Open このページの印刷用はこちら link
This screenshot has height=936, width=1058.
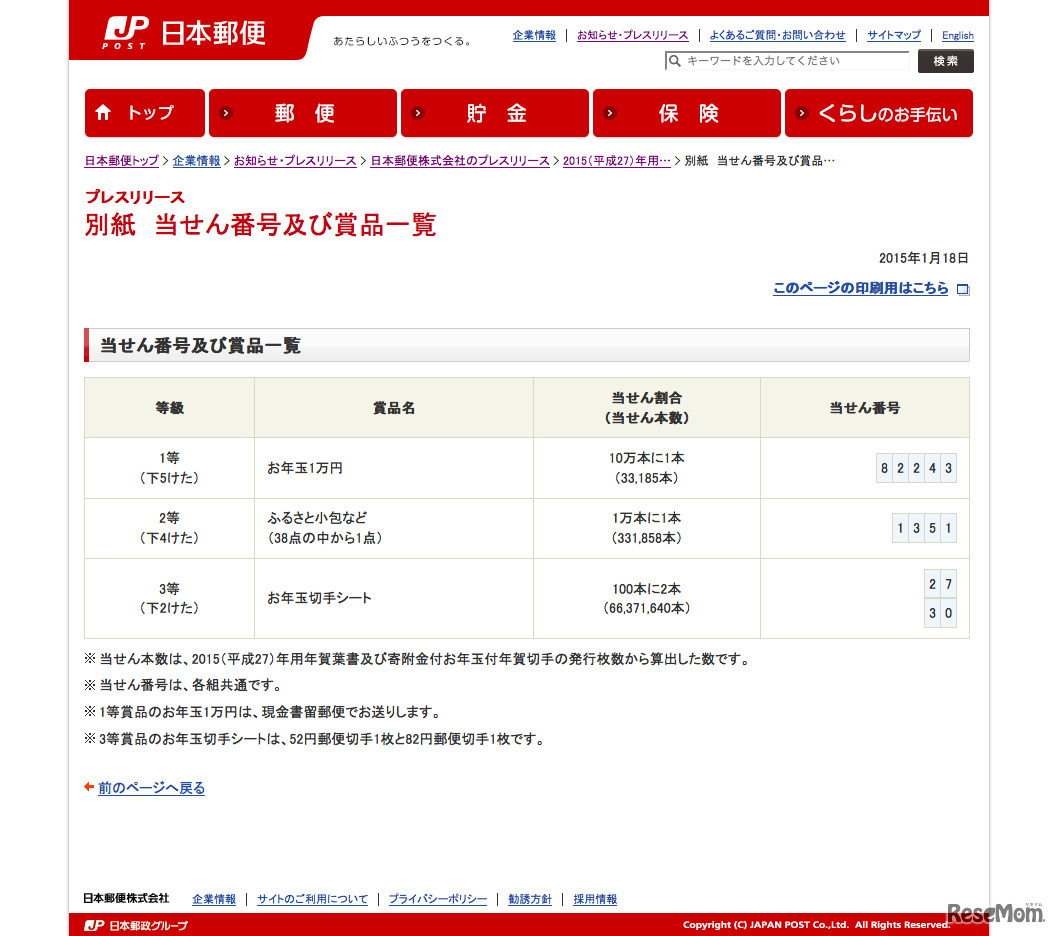[x=860, y=288]
